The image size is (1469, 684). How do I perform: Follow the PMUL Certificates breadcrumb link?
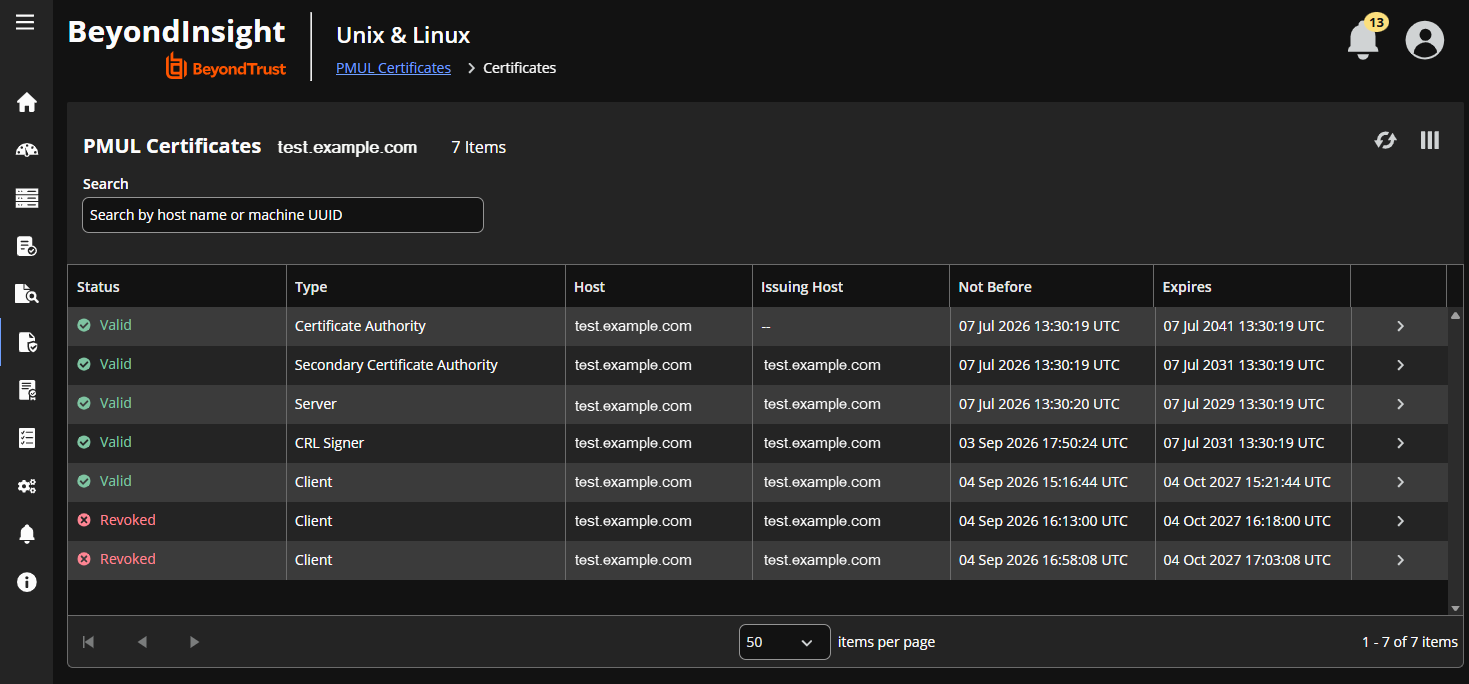pos(393,68)
